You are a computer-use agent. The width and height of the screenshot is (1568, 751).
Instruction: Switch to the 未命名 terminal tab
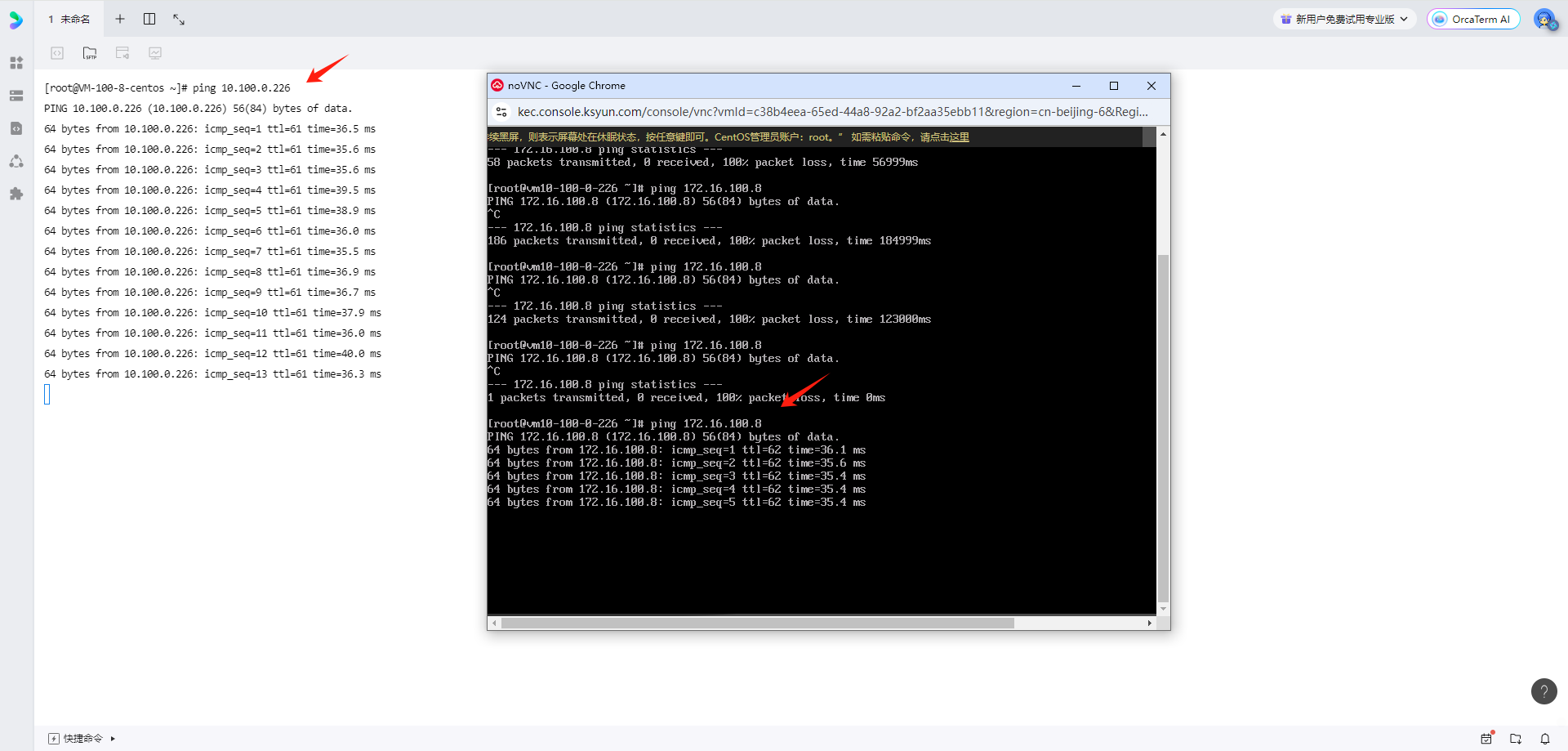point(69,19)
